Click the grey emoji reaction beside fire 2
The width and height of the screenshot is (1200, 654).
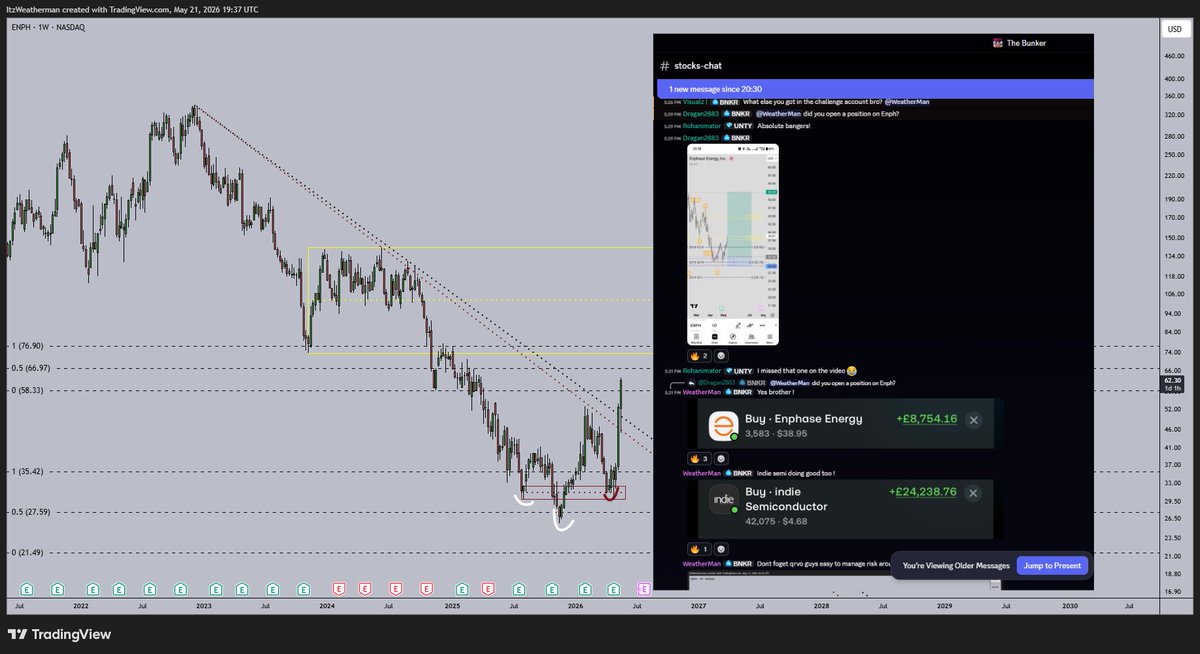coord(721,355)
